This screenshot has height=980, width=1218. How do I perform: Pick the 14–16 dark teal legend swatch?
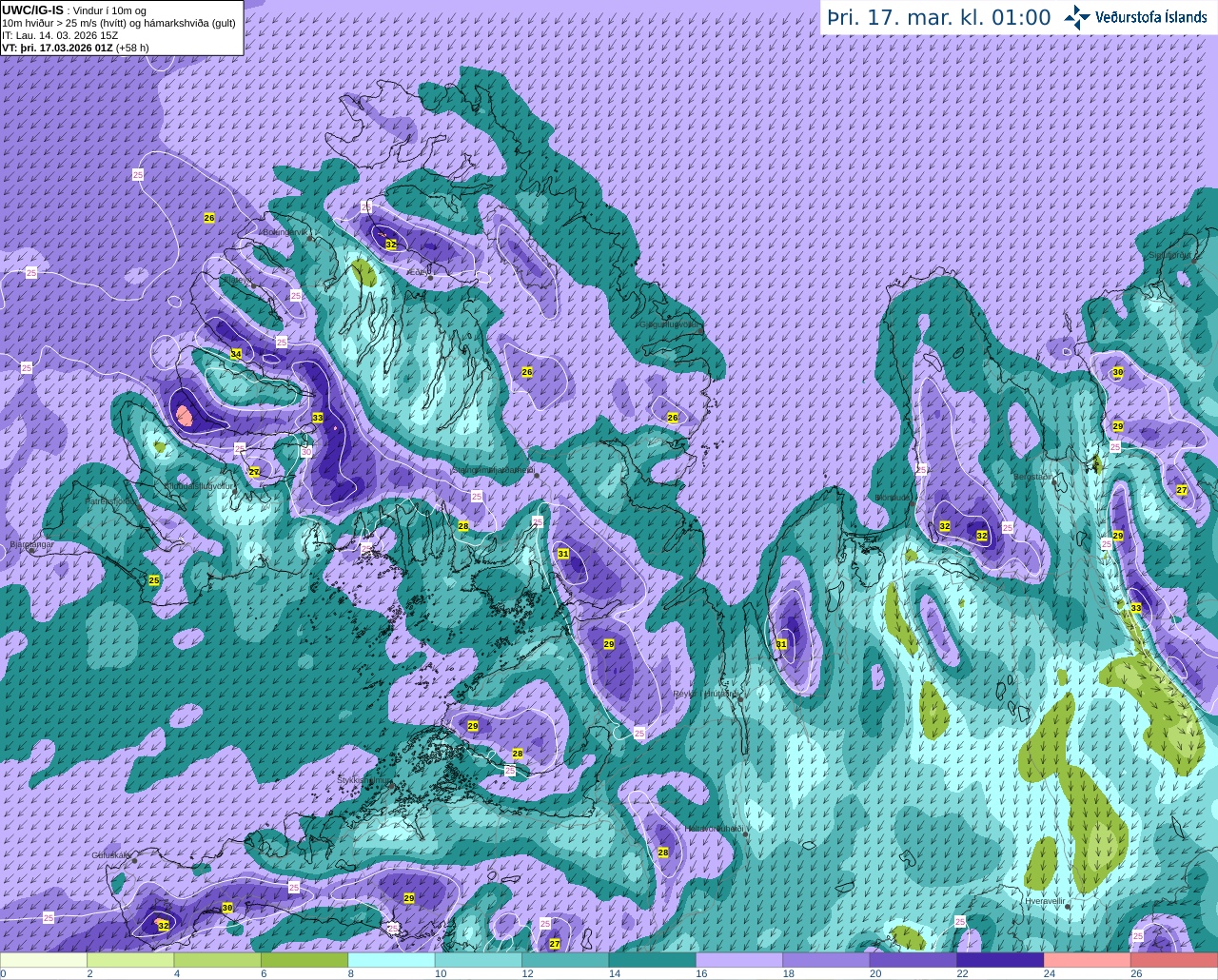(x=653, y=960)
